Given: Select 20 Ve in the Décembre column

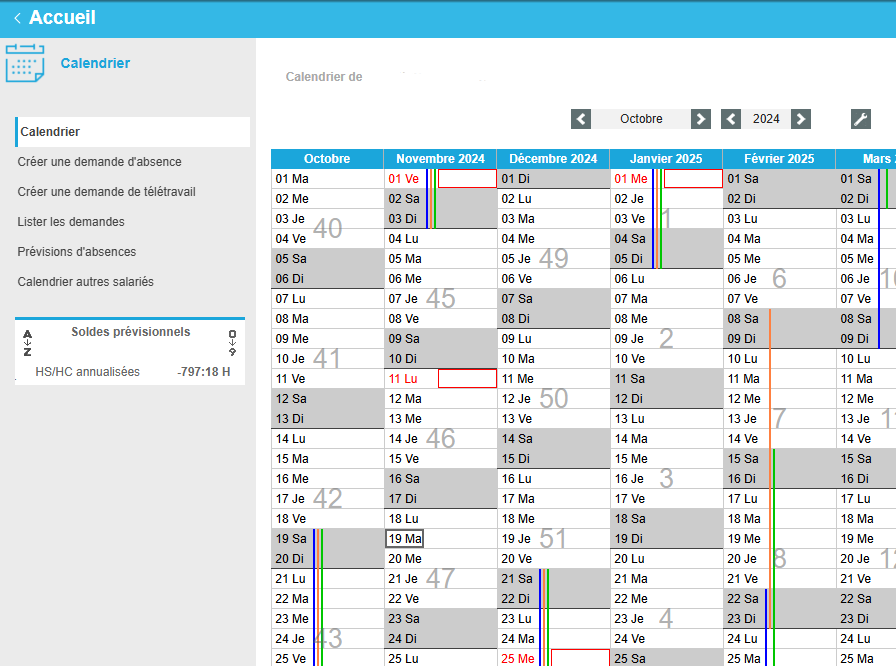Looking at the screenshot, I should [x=553, y=559].
